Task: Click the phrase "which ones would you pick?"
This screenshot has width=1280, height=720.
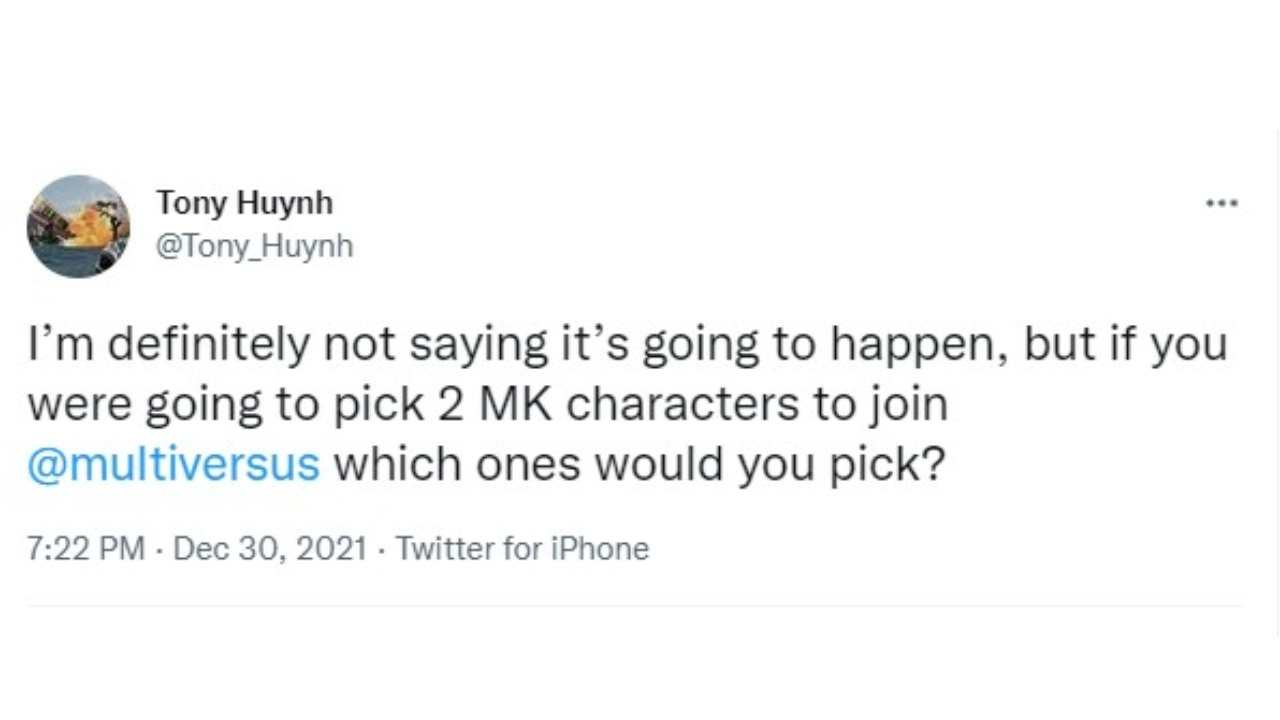Action: 638,466
